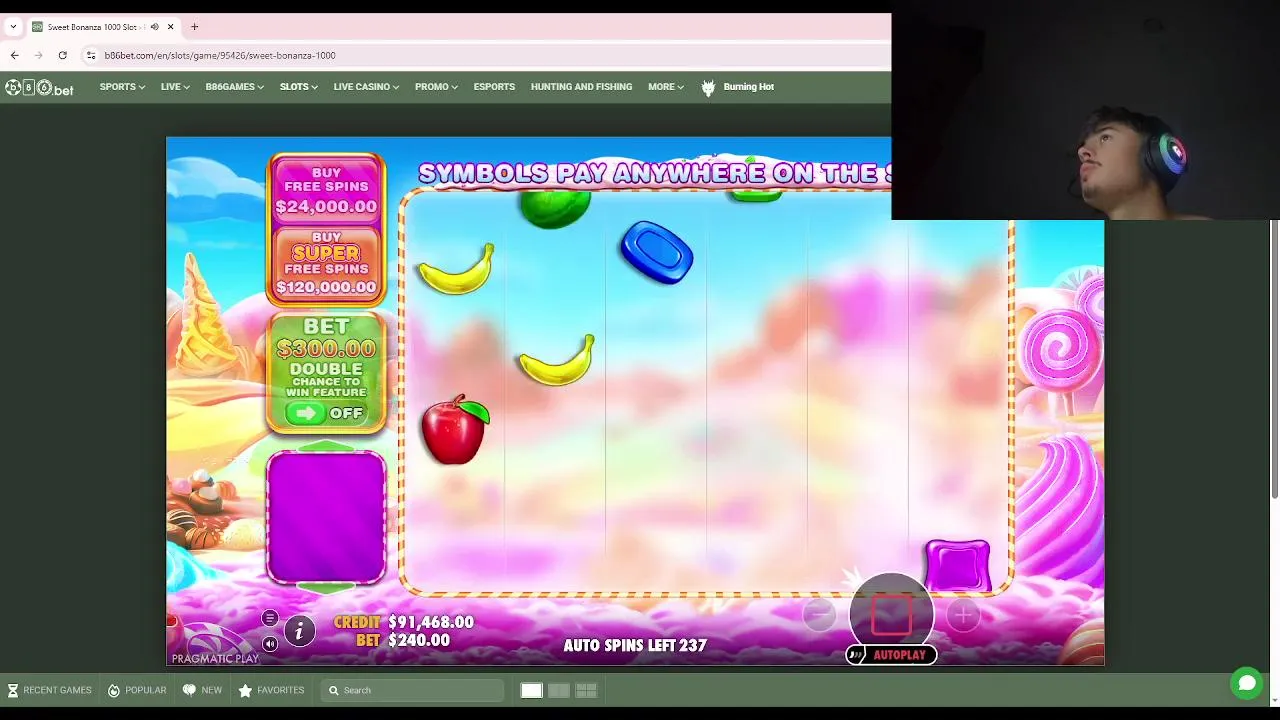Decrease bet with the minus button
Viewport: 1280px width, 720px height.
click(819, 615)
